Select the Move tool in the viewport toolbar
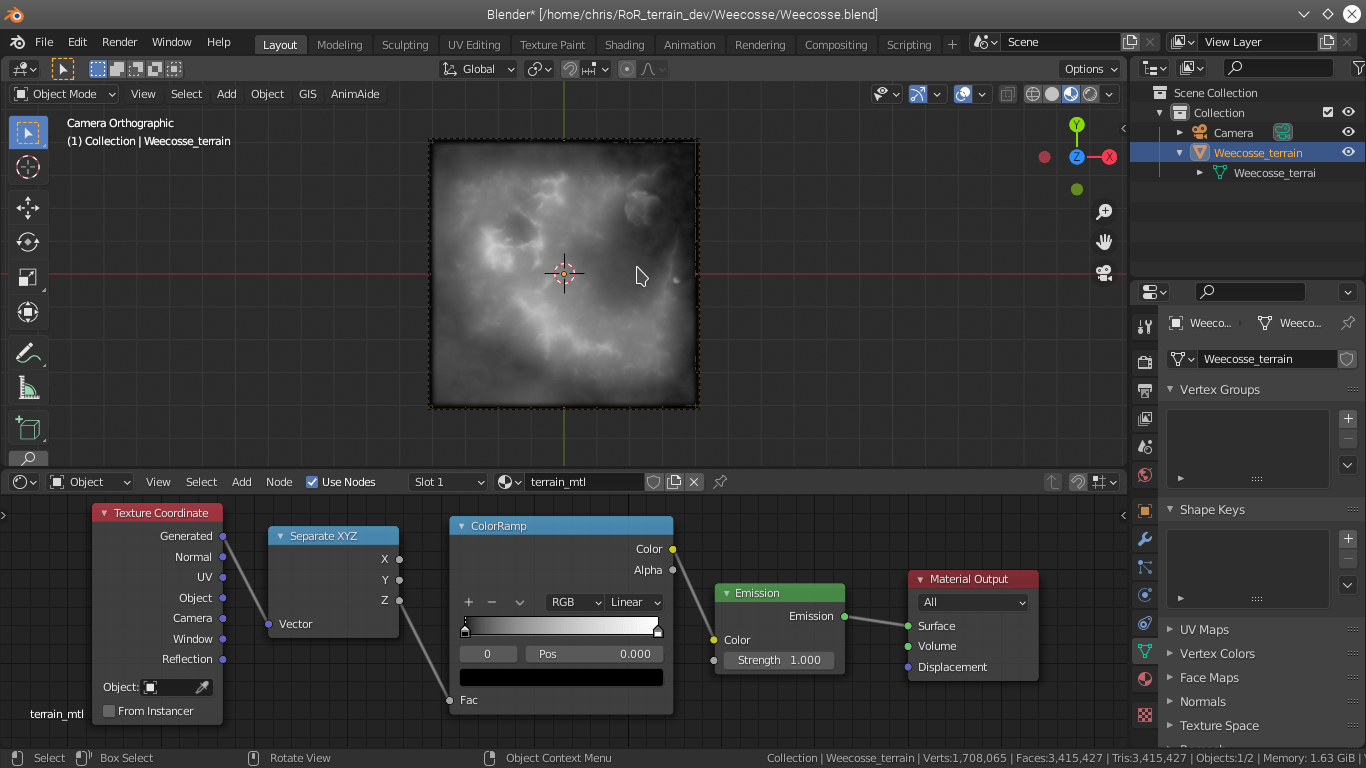The height and width of the screenshot is (768, 1366). point(27,207)
